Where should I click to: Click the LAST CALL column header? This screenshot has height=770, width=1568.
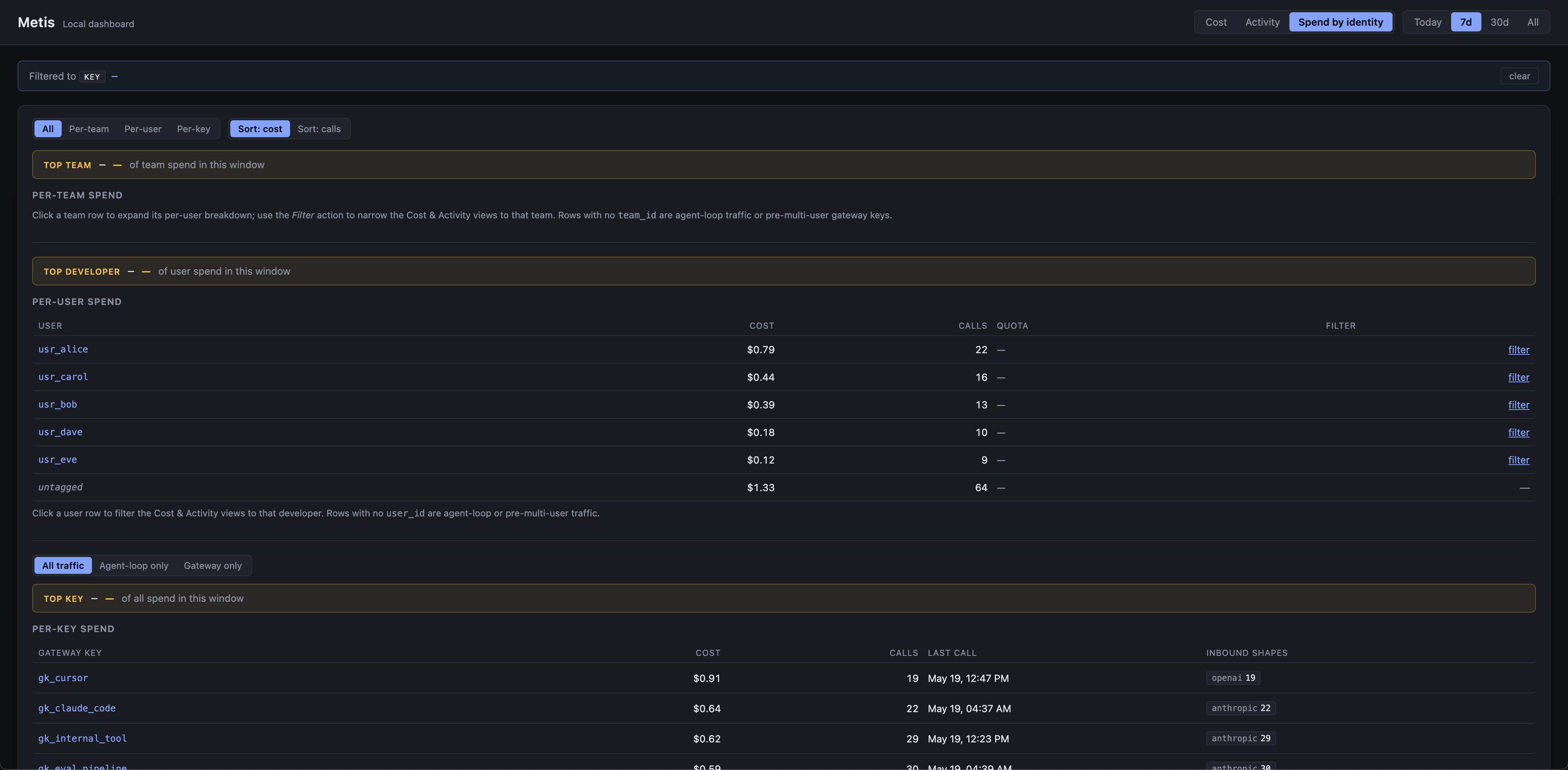(x=952, y=652)
